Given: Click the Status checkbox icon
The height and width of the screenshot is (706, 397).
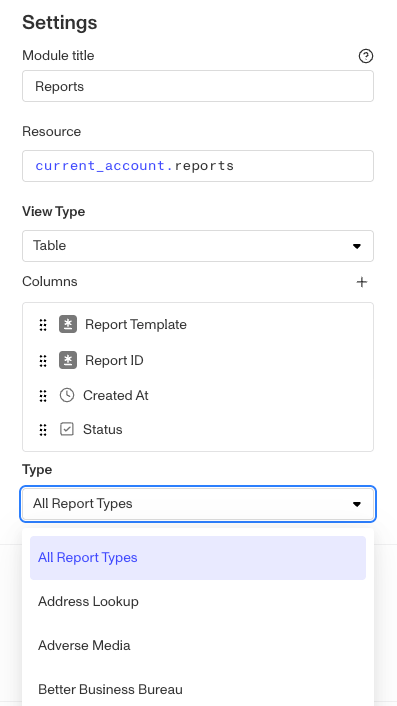Looking at the screenshot, I should [67, 429].
